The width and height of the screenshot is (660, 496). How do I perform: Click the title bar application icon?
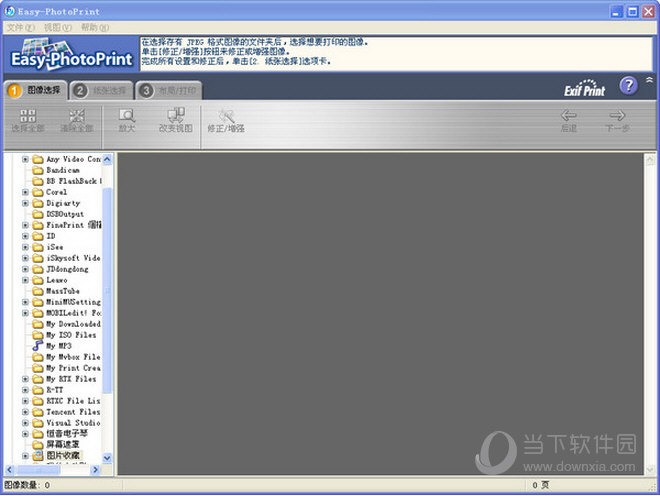[x=10, y=11]
